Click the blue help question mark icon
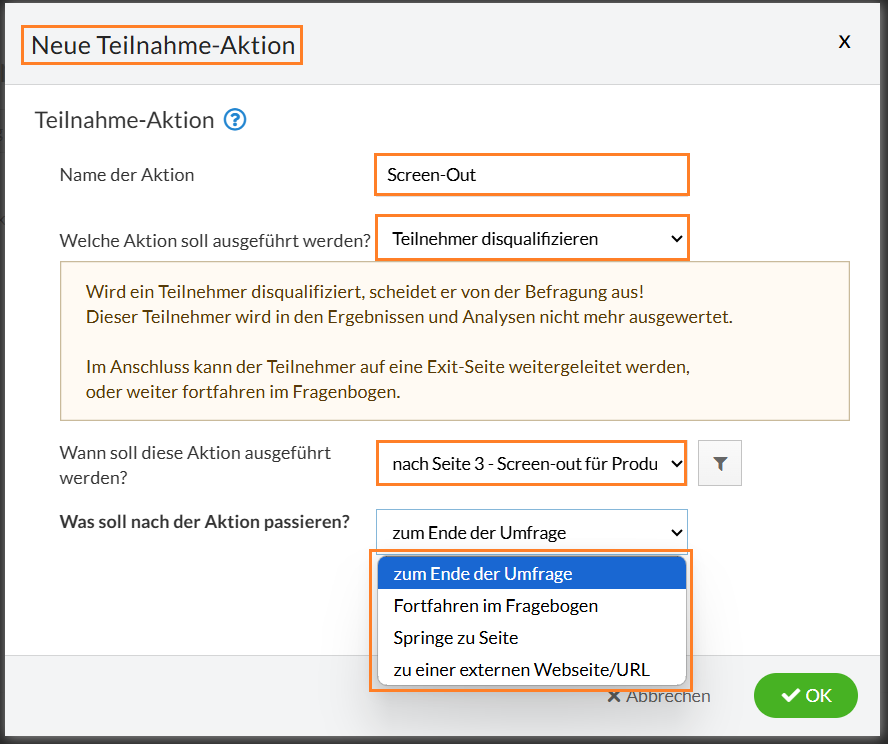Screen dimensions: 888x744 pyautogui.click(x=235, y=121)
